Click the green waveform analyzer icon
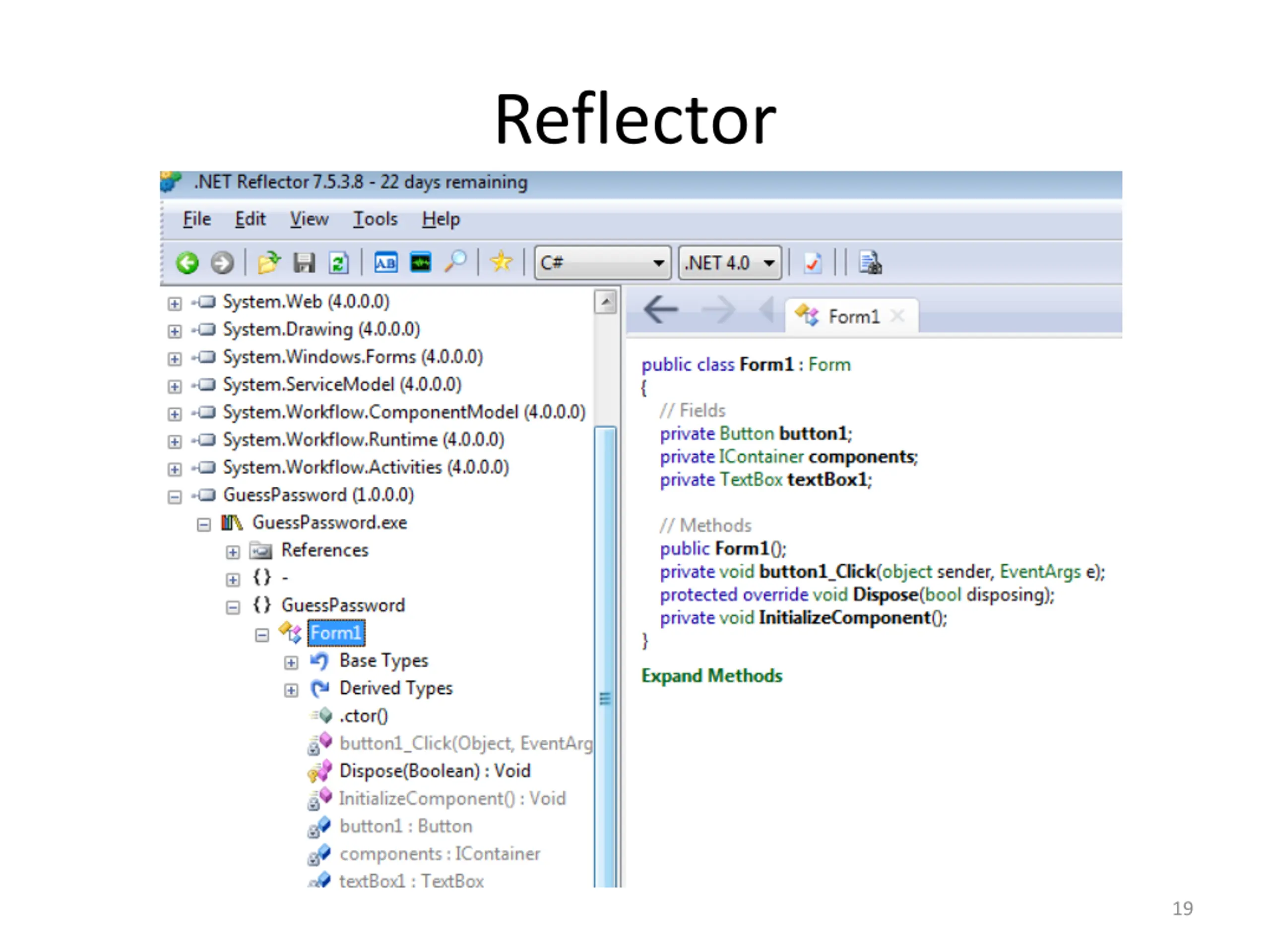Viewport: 1270px width, 952px height. (x=421, y=263)
